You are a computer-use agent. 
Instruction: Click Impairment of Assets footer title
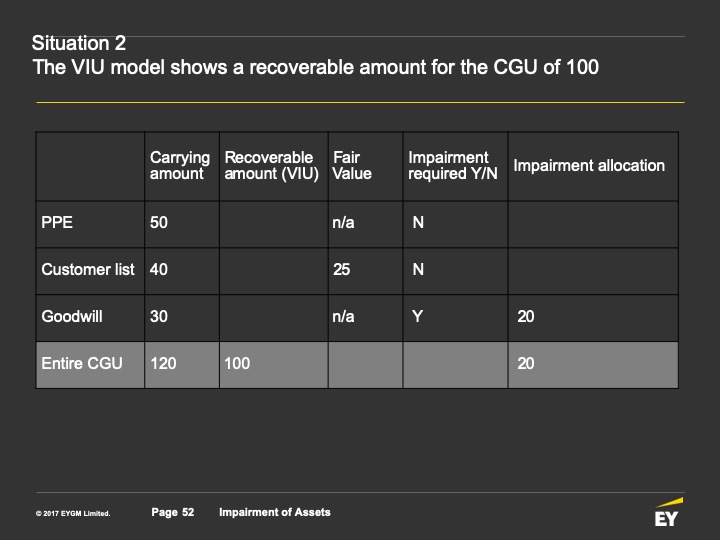tap(275, 512)
